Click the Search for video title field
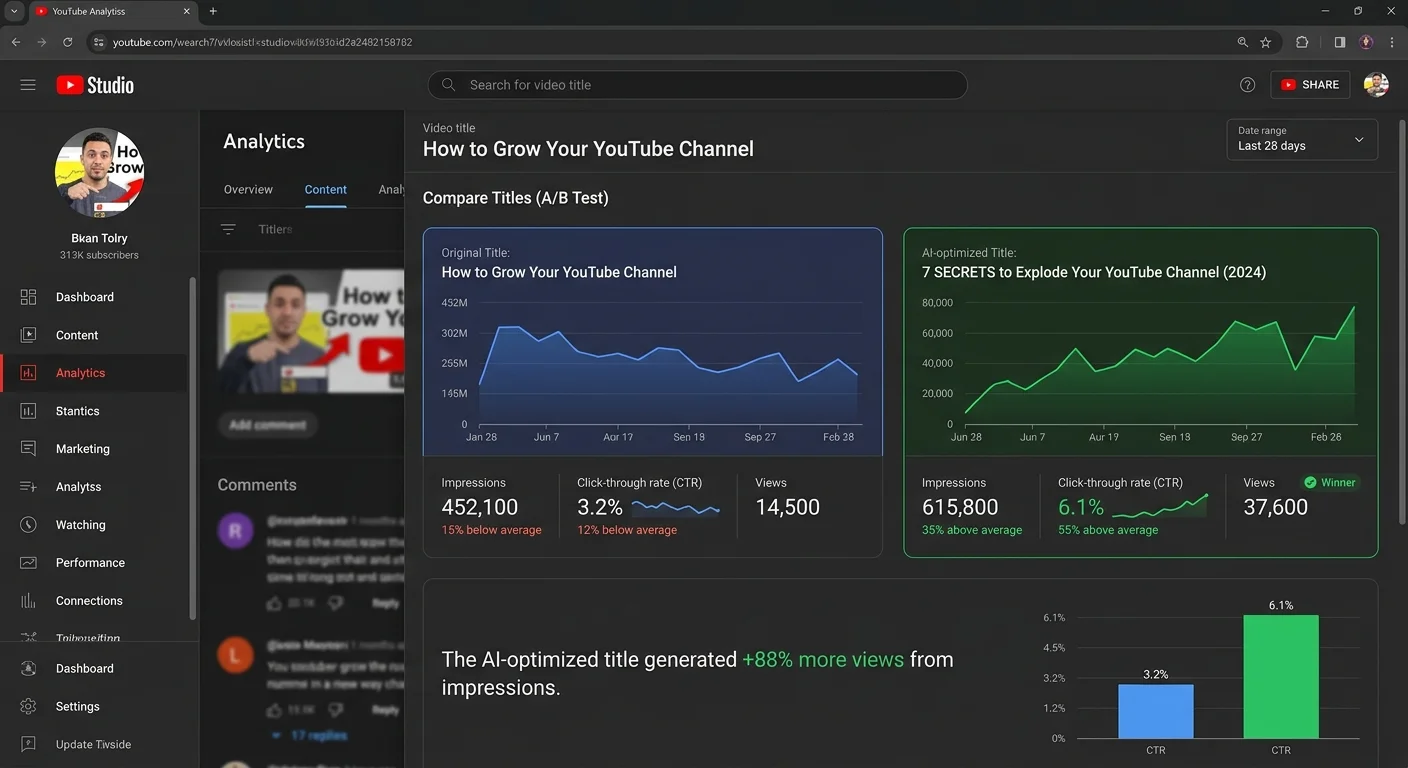Viewport: 1408px width, 768px height. [697, 85]
